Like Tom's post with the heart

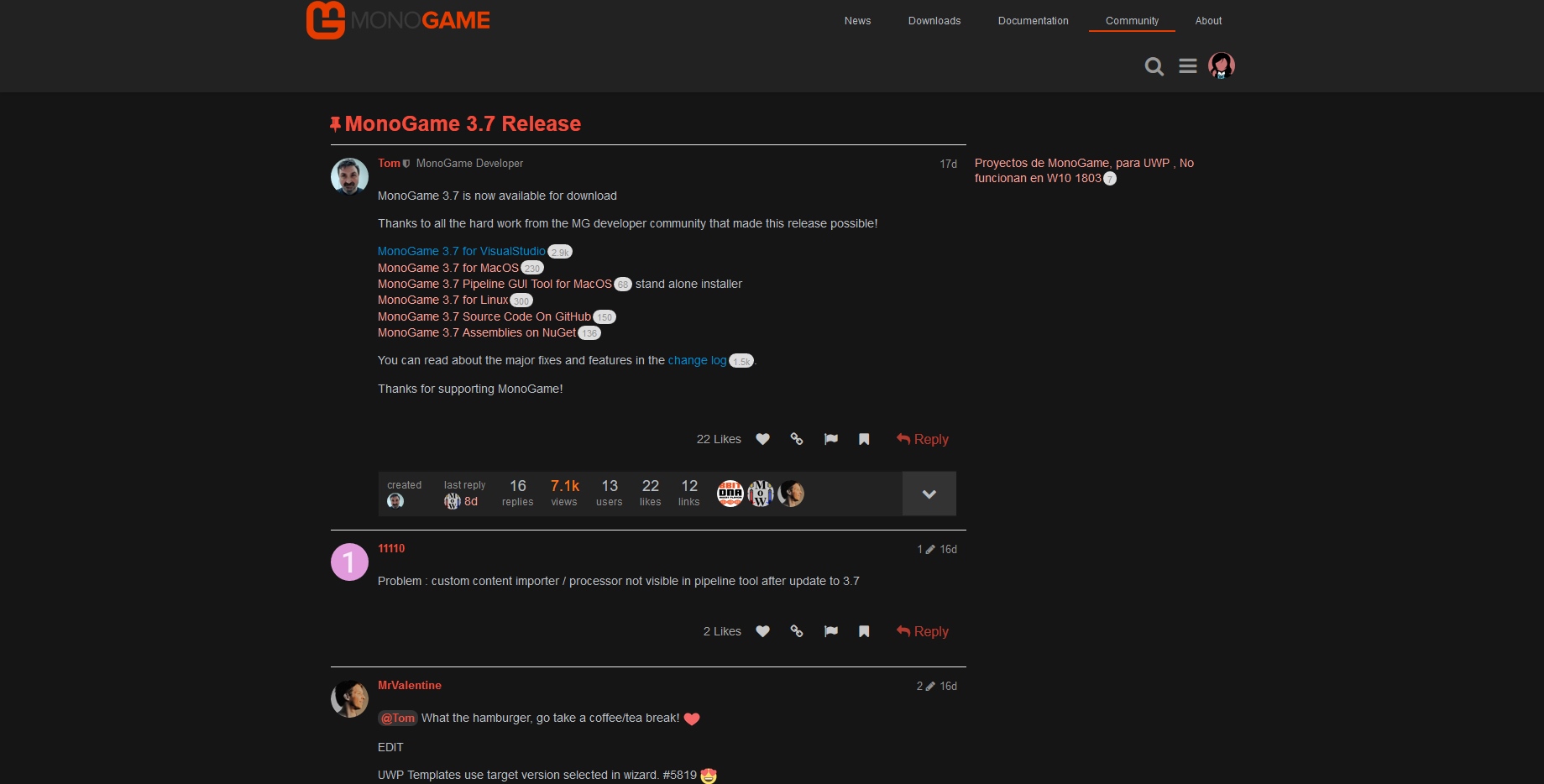[x=762, y=439]
